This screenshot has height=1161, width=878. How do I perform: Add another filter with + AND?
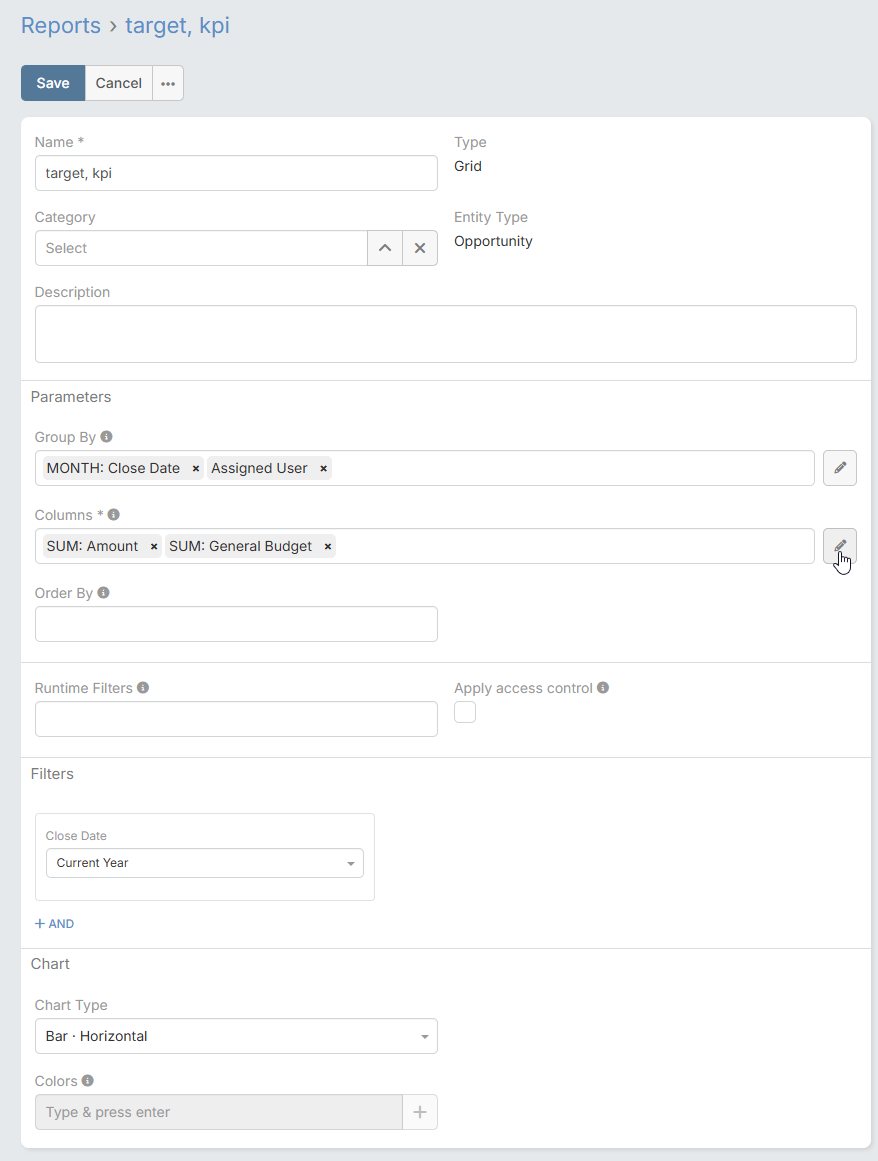55,924
